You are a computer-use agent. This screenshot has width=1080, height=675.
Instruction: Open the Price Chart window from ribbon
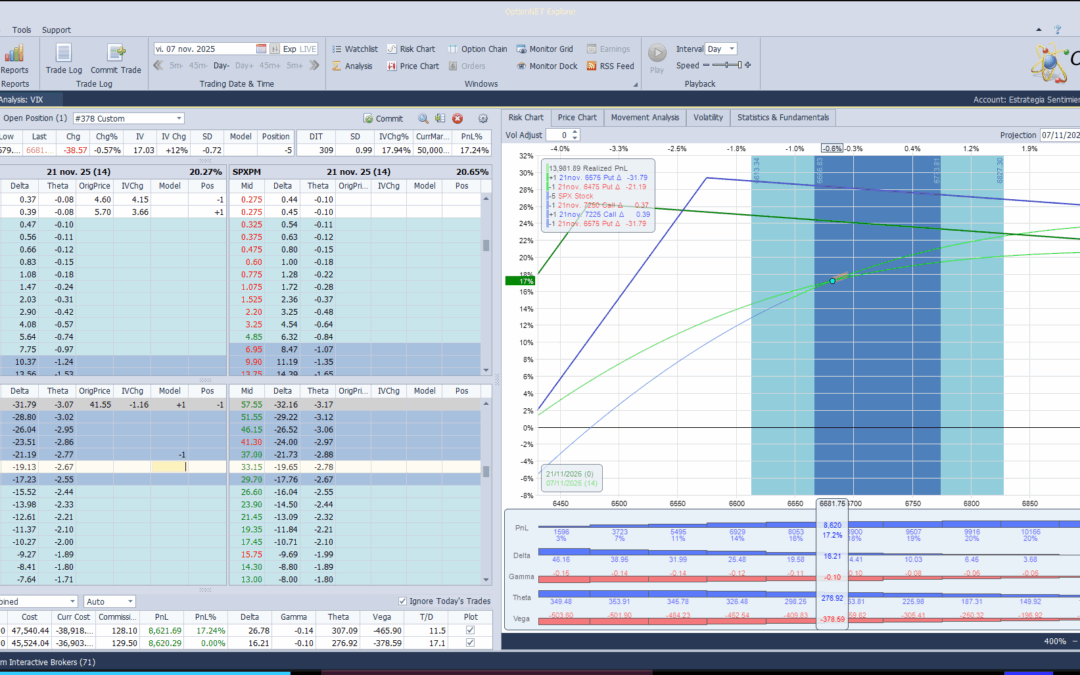[x=413, y=66]
